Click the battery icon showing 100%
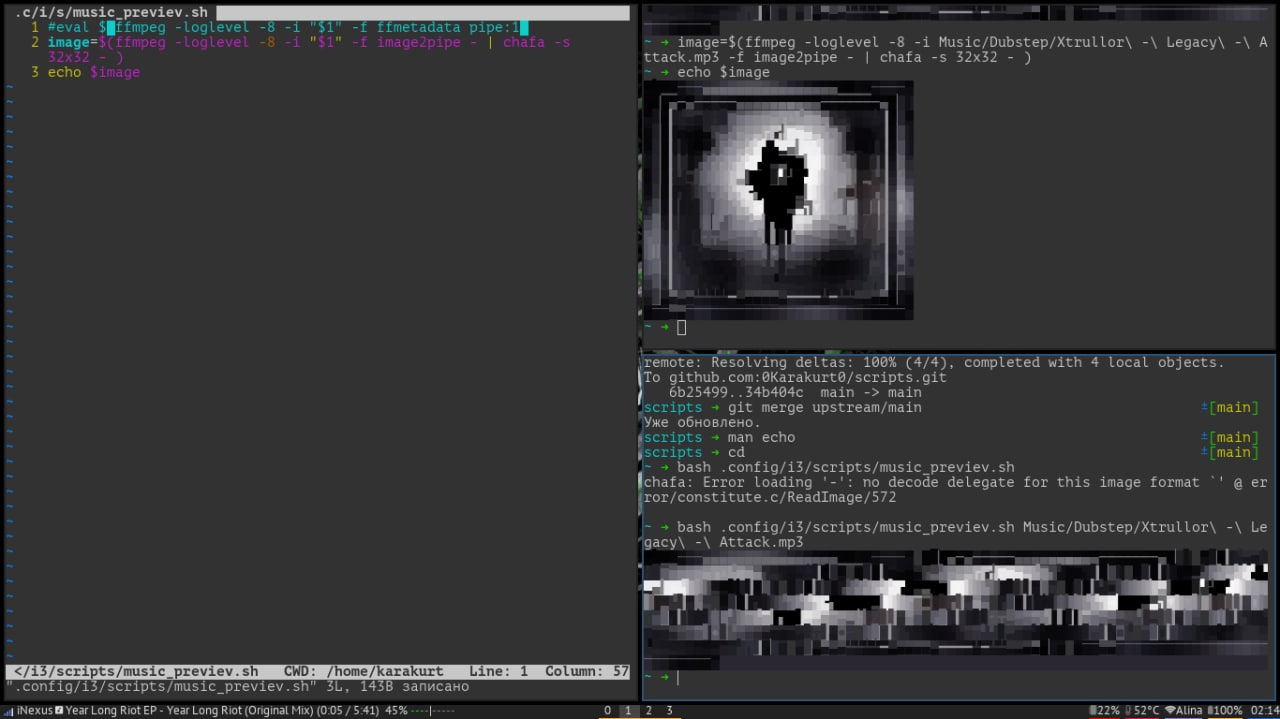This screenshot has height=719, width=1280. click(1208, 711)
